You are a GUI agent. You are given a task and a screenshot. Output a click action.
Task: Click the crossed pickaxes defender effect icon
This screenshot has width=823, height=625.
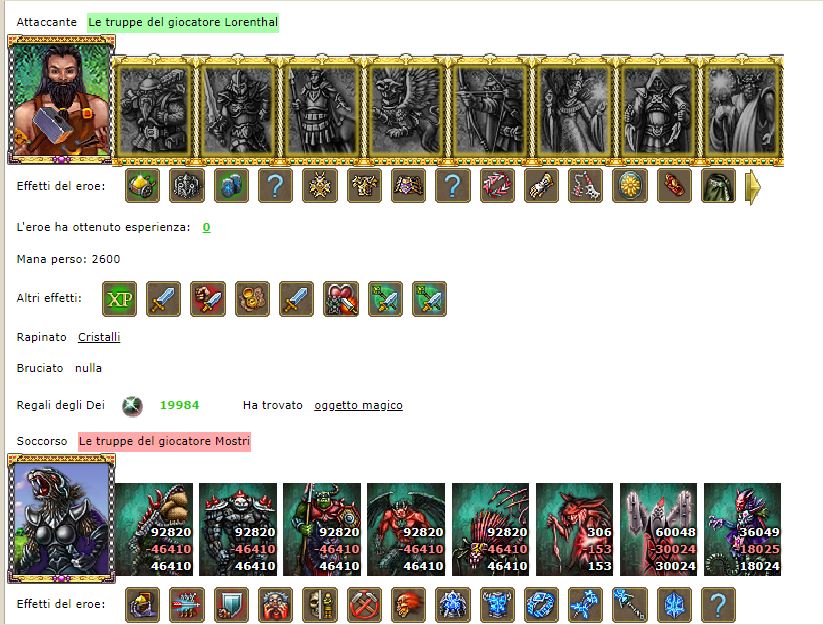[x=364, y=605]
